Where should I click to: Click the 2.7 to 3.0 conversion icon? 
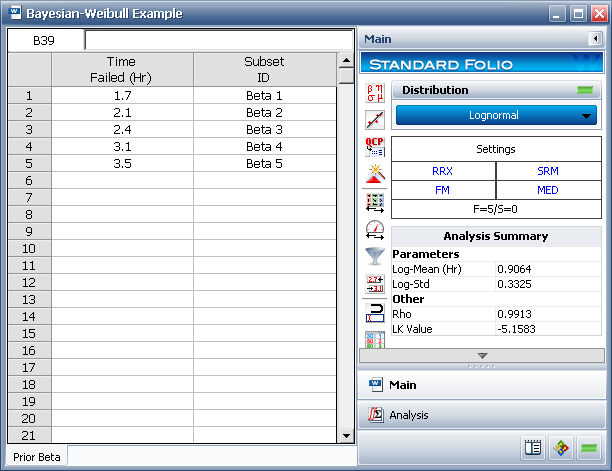(x=375, y=282)
